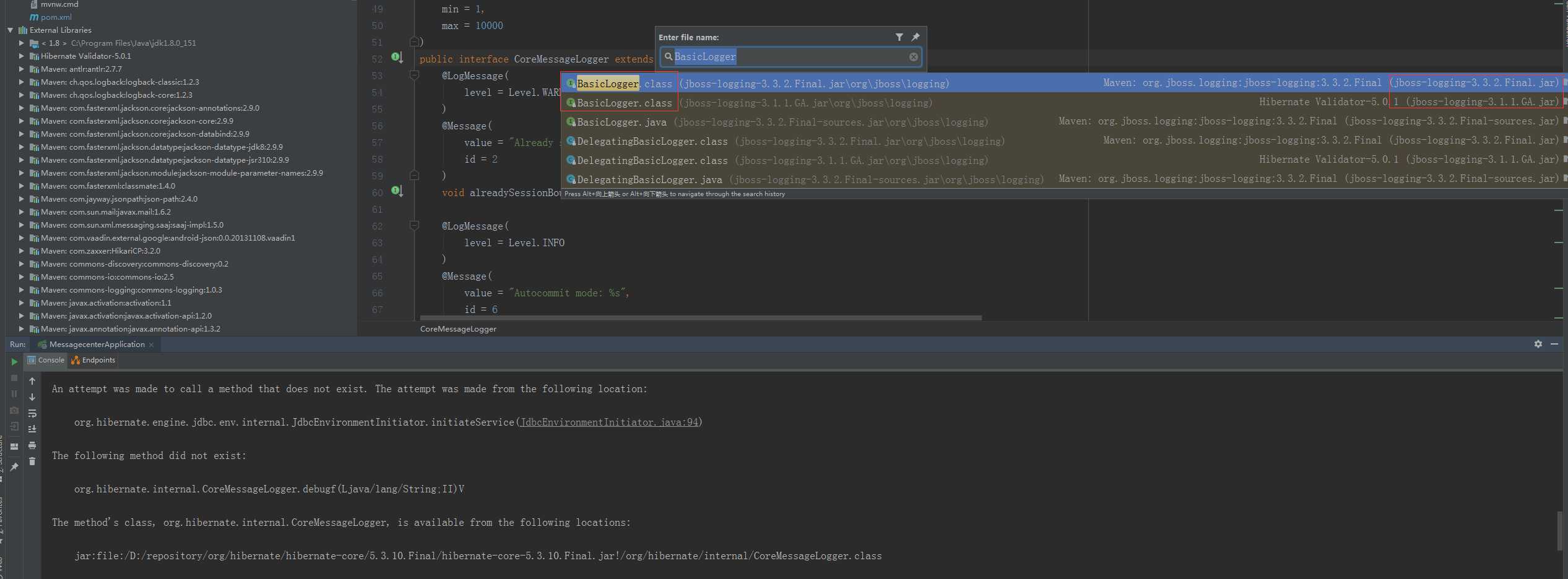Close the MessagecenterApplication run tab
The height and width of the screenshot is (579, 1568).
pyautogui.click(x=151, y=345)
